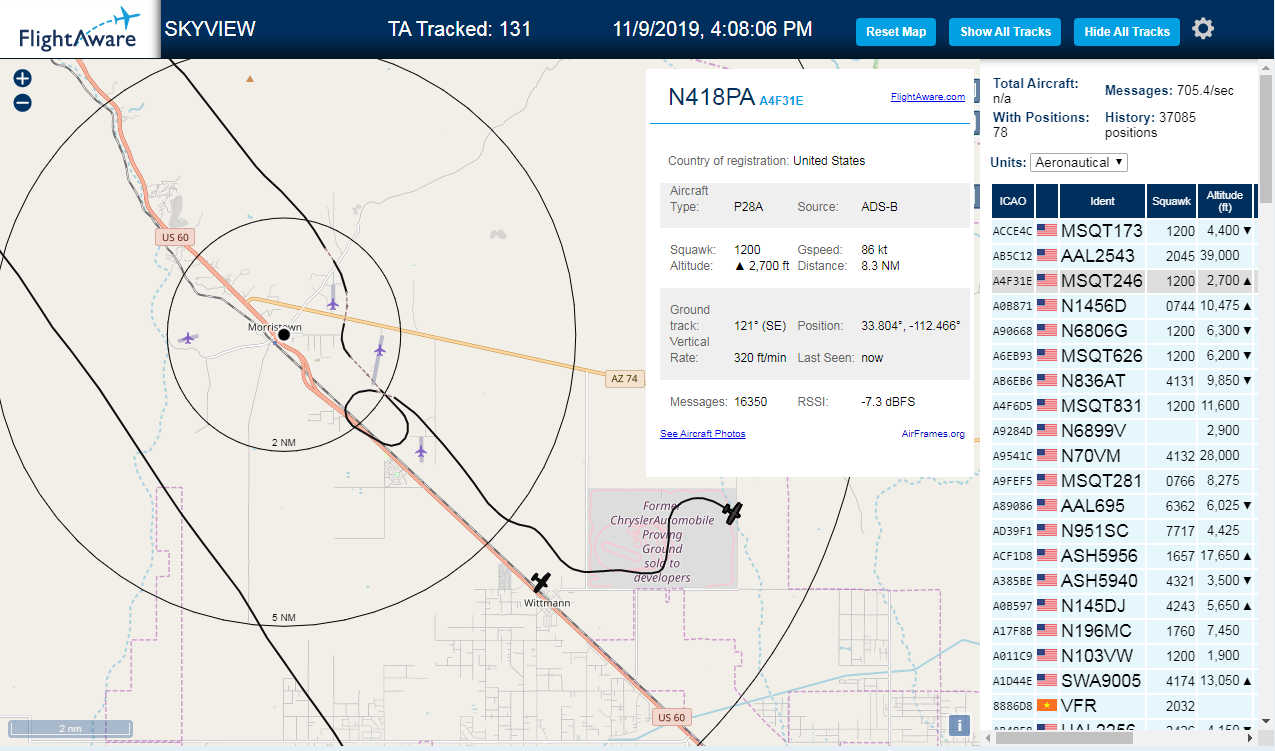Click the US flag in the N70VM row
The height and width of the screenshot is (751, 1275).
pos(1047,456)
